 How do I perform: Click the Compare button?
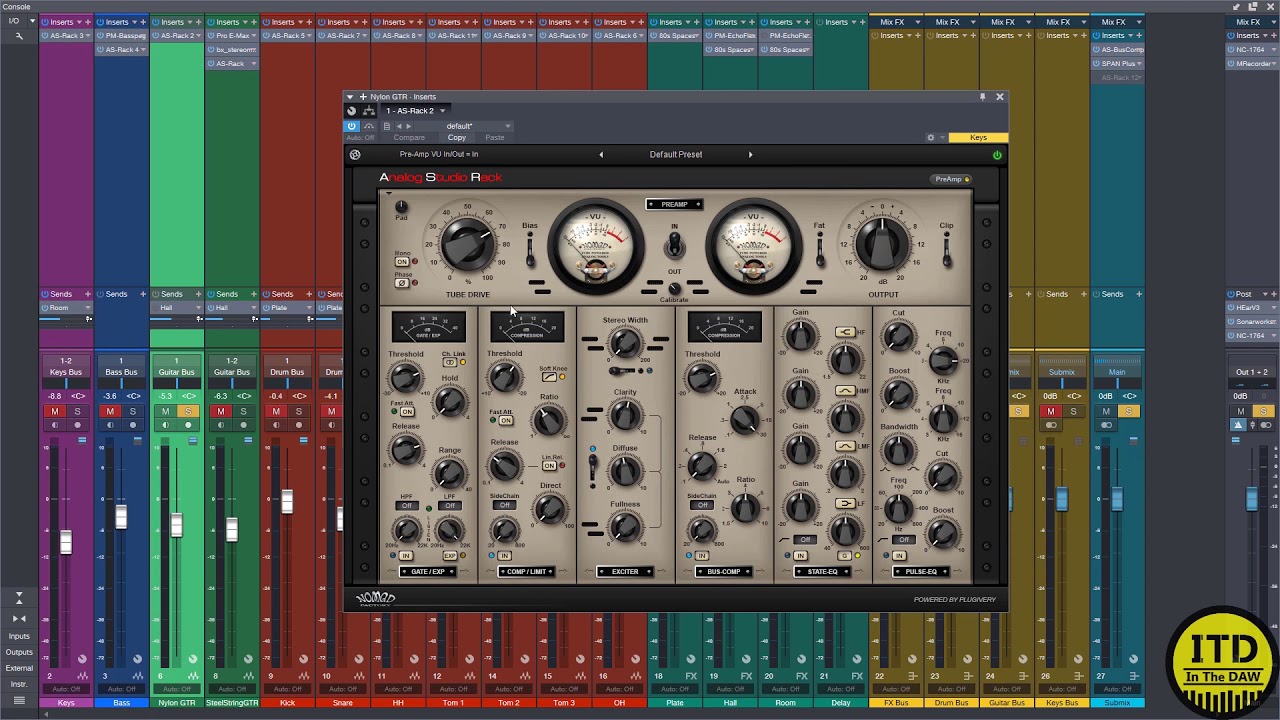(409, 138)
